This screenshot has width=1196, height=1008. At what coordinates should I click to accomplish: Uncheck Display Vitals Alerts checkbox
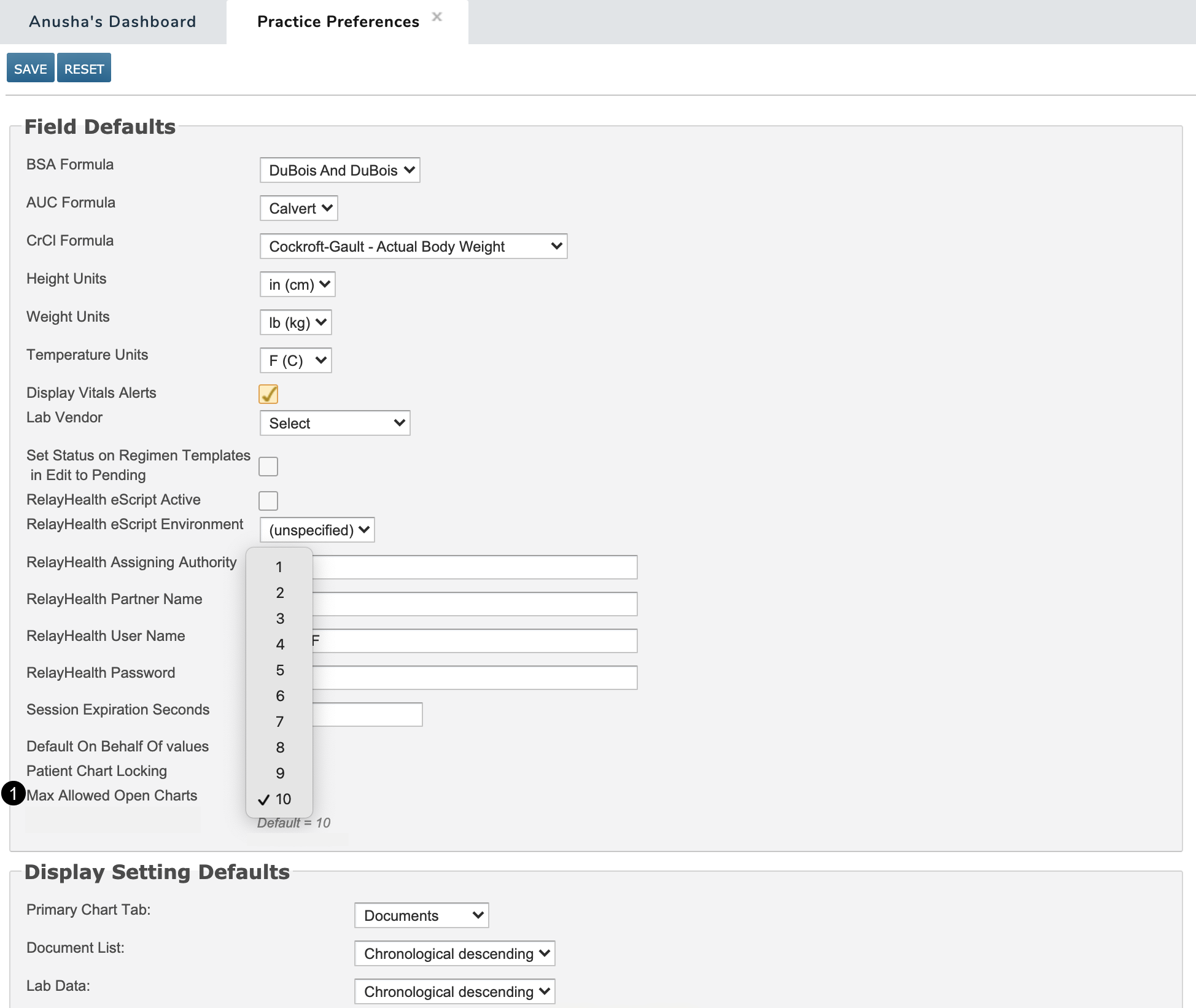coord(268,394)
